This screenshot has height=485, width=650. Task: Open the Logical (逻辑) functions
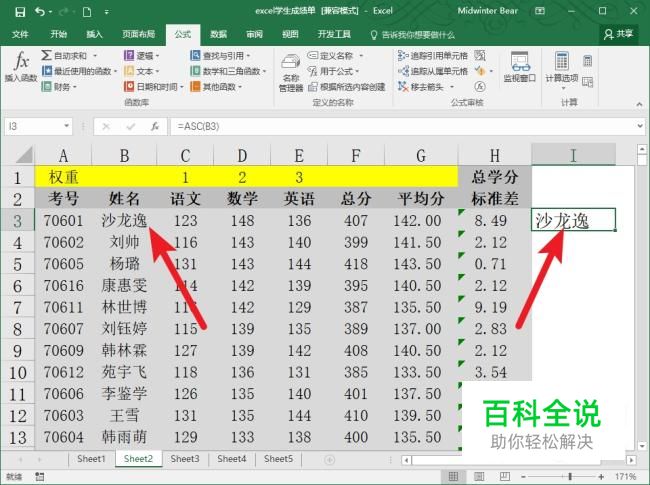tap(141, 56)
